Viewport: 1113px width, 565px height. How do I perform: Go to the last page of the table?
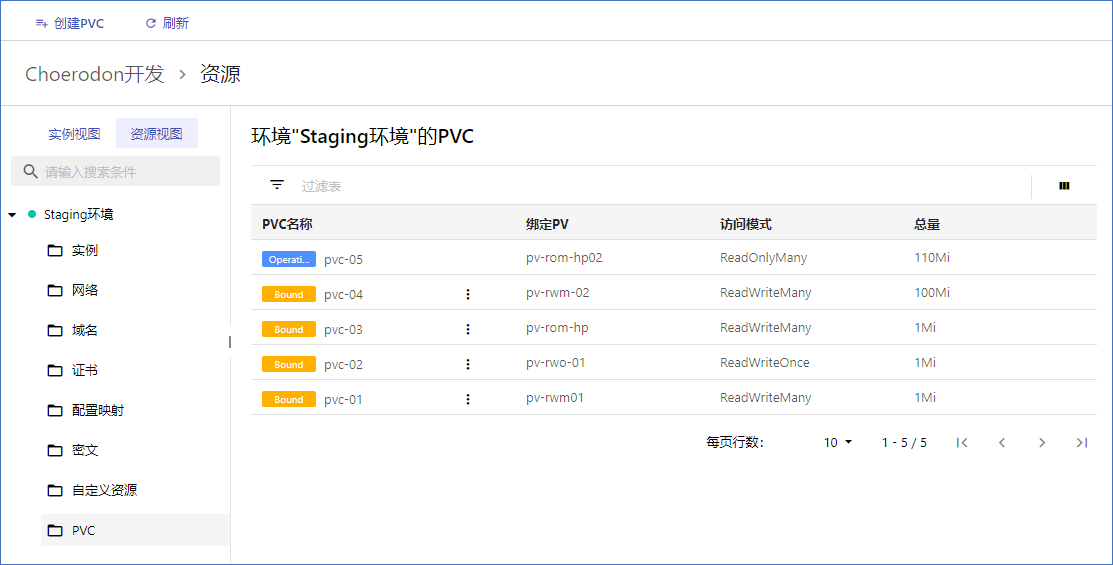pos(1082,443)
